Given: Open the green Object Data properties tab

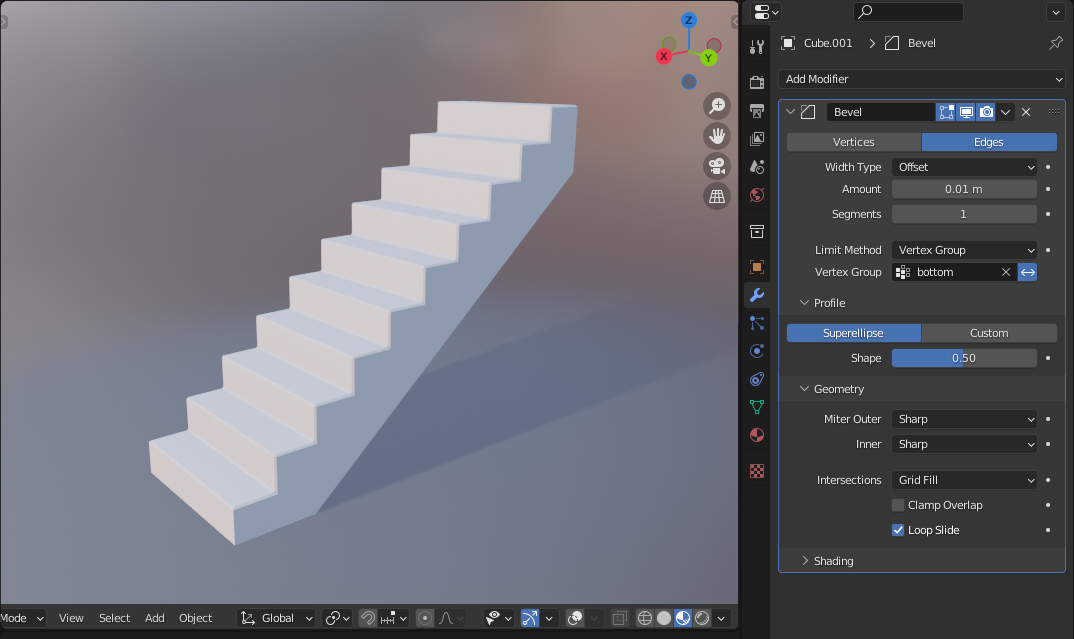Looking at the screenshot, I should tap(757, 407).
